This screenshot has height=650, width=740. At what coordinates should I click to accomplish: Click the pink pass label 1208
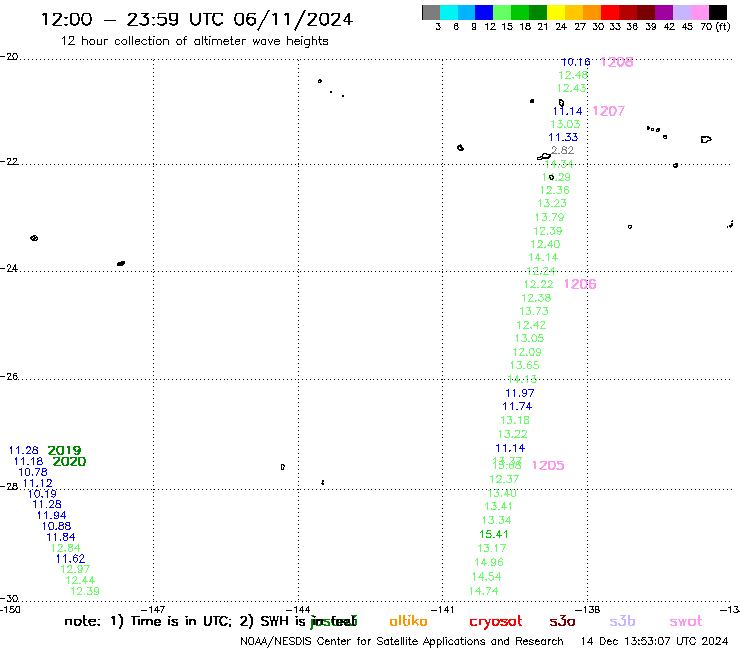point(616,62)
